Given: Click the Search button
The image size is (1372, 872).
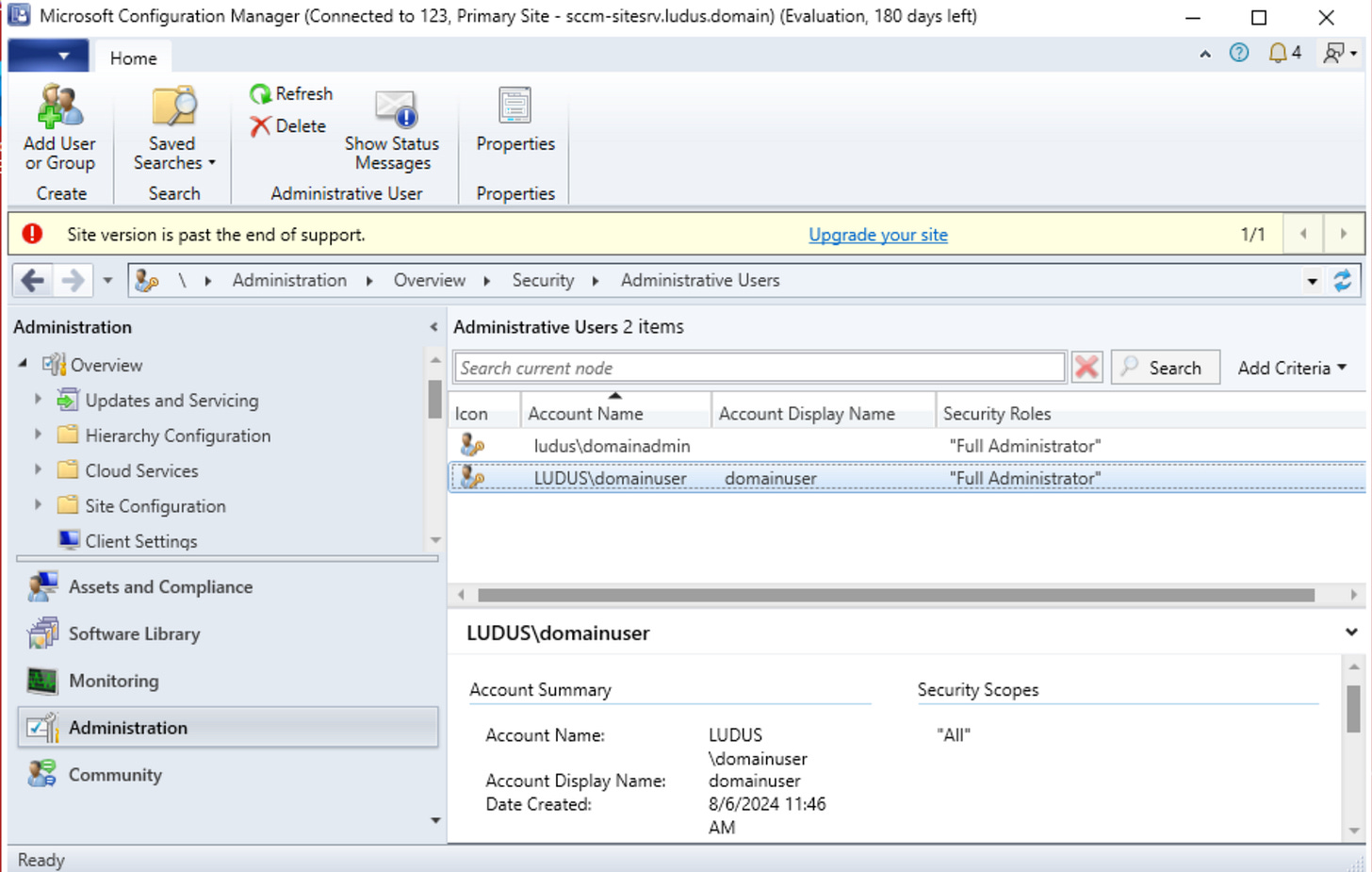Looking at the screenshot, I should pyautogui.click(x=1166, y=367).
